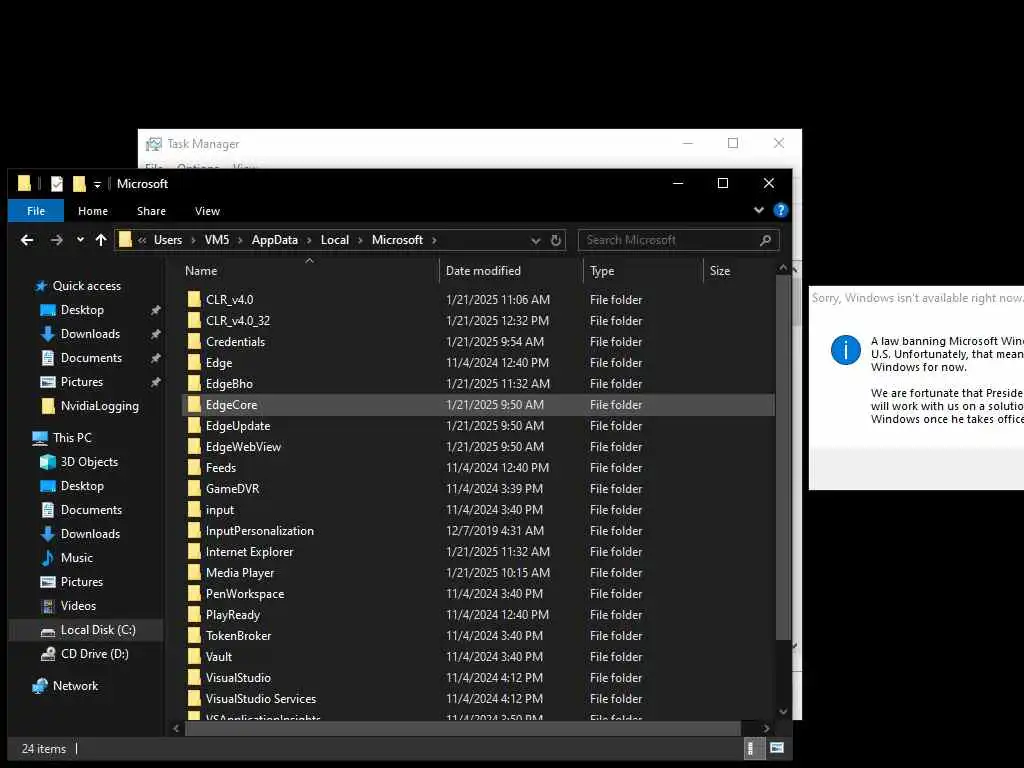Select Quick access in navigation pane
Image resolution: width=1024 pixels, height=768 pixels.
click(86, 286)
